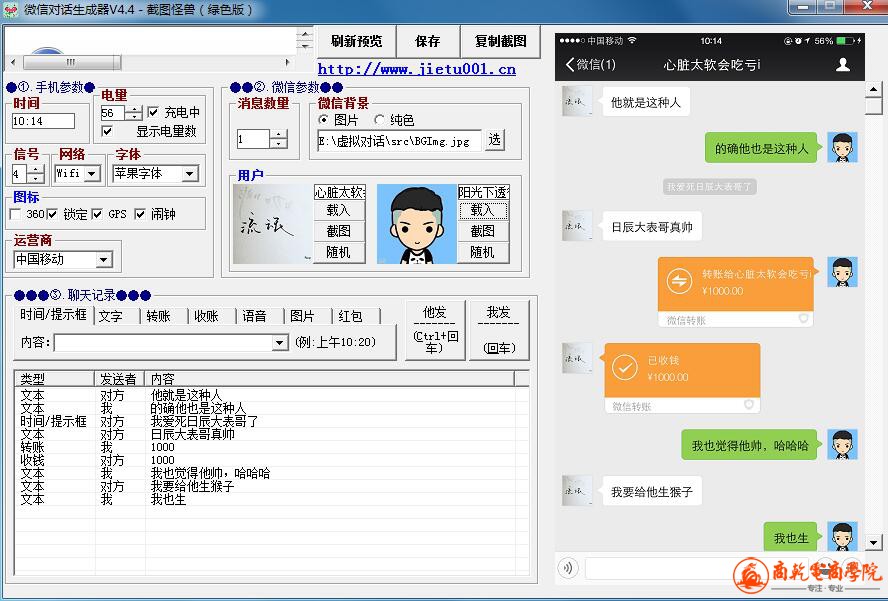
Task: Click 随机 under 阳光下透 user
Action: [x=483, y=253]
